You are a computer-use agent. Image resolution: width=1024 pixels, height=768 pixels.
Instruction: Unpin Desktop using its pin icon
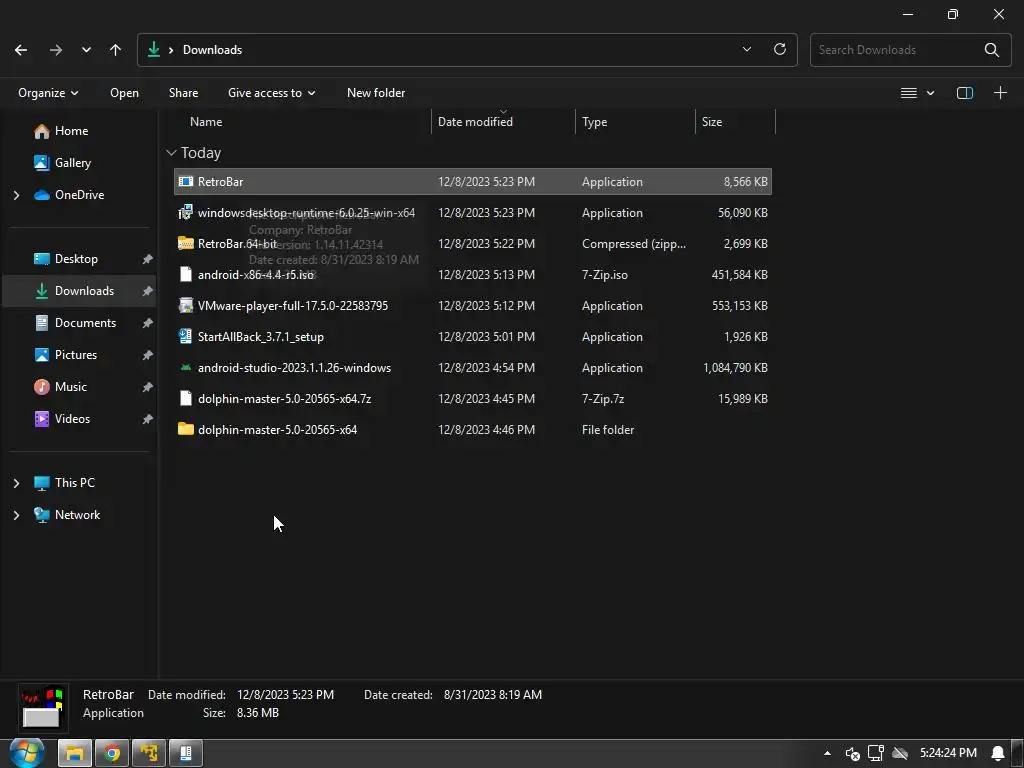pyautogui.click(x=148, y=259)
